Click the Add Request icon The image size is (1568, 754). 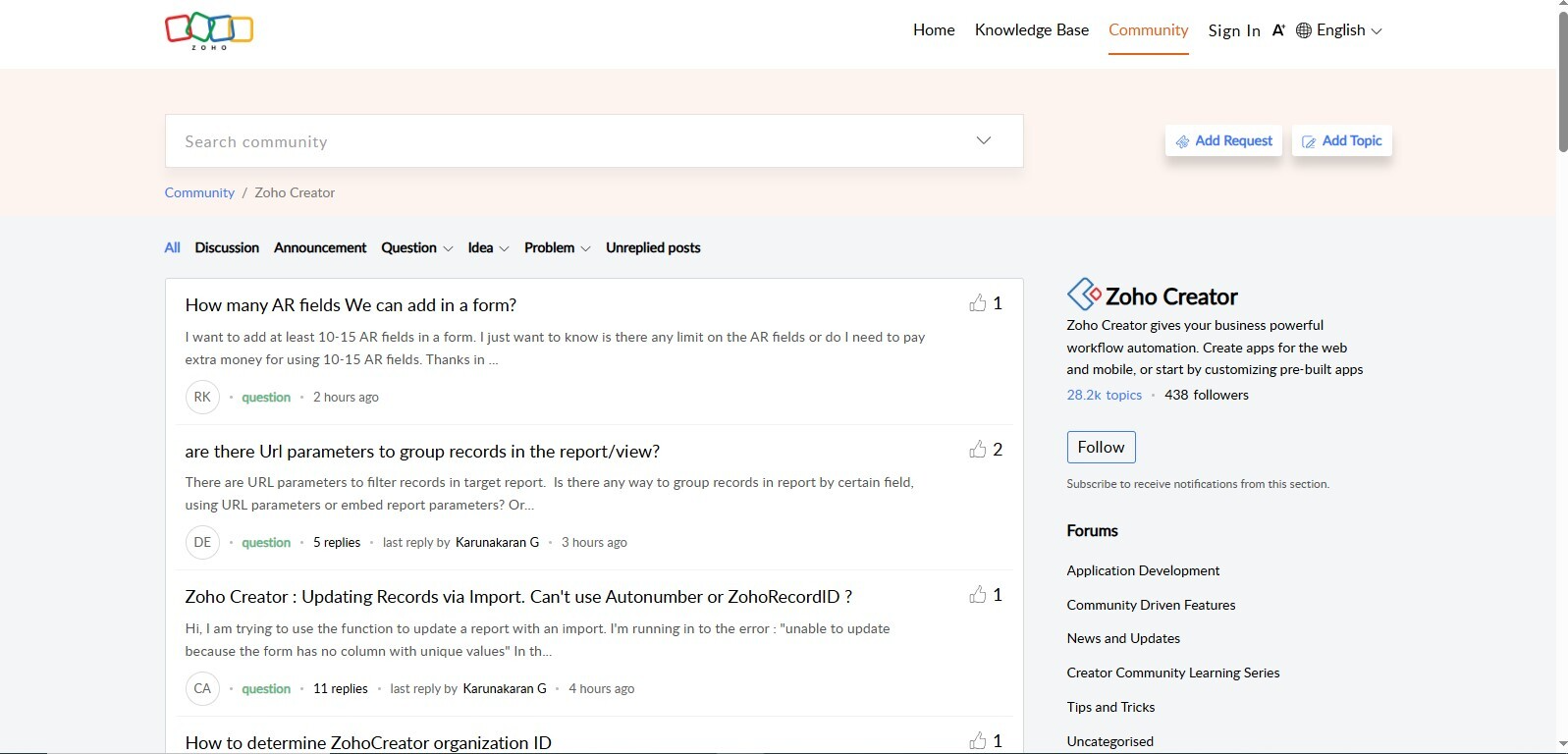pyautogui.click(x=1182, y=141)
